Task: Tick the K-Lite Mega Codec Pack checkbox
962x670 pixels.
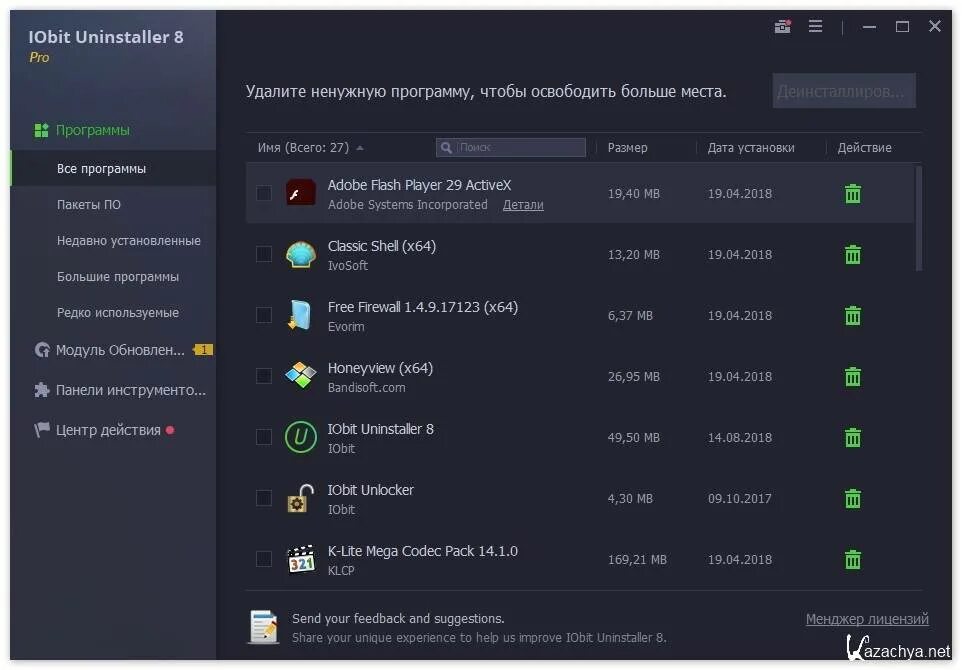Action: tap(264, 559)
